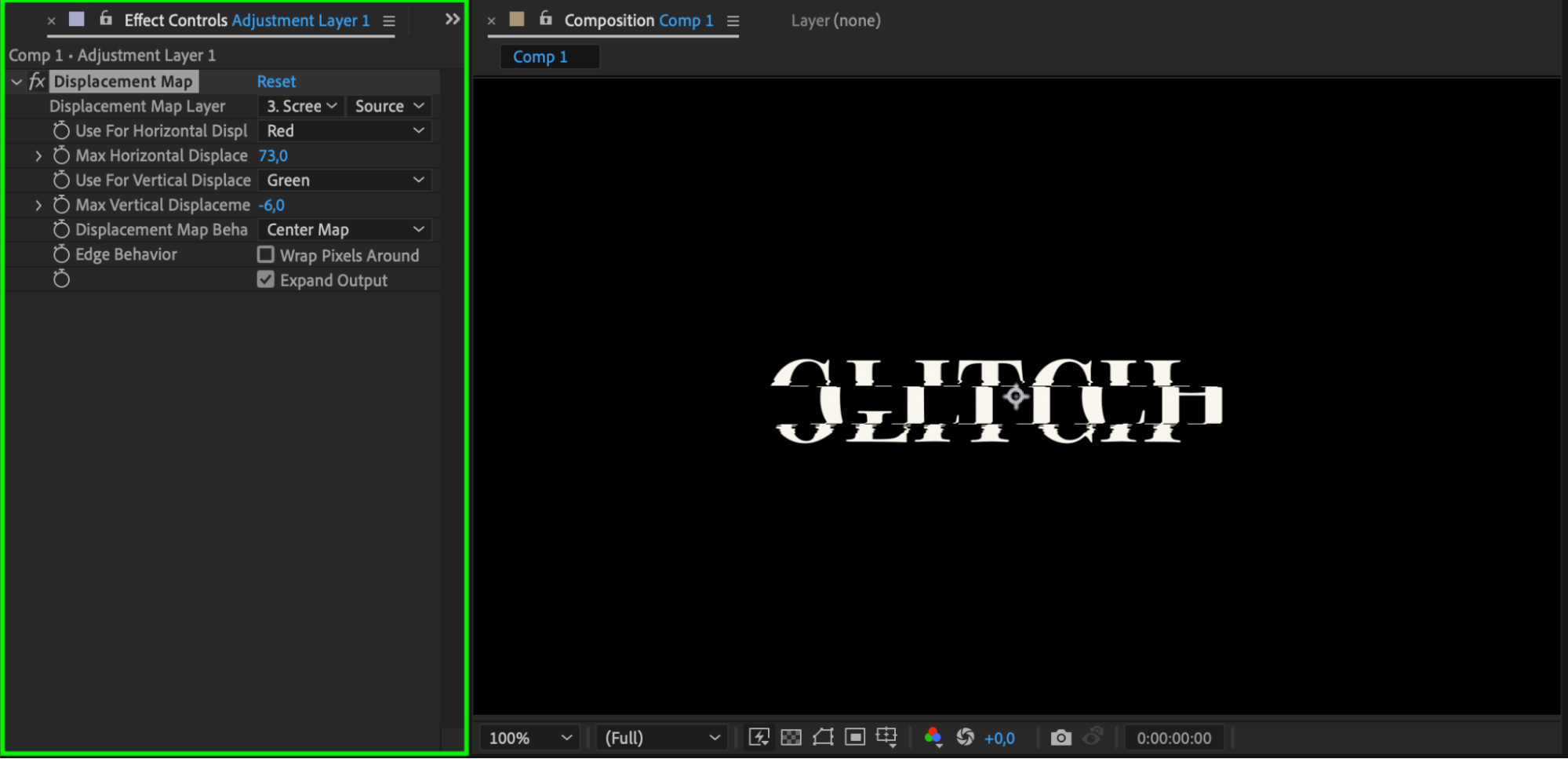Open the Use For Horizontal Displacement dropdown
Image resolution: width=1568 pixels, height=759 pixels.
pyautogui.click(x=345, y=131)
